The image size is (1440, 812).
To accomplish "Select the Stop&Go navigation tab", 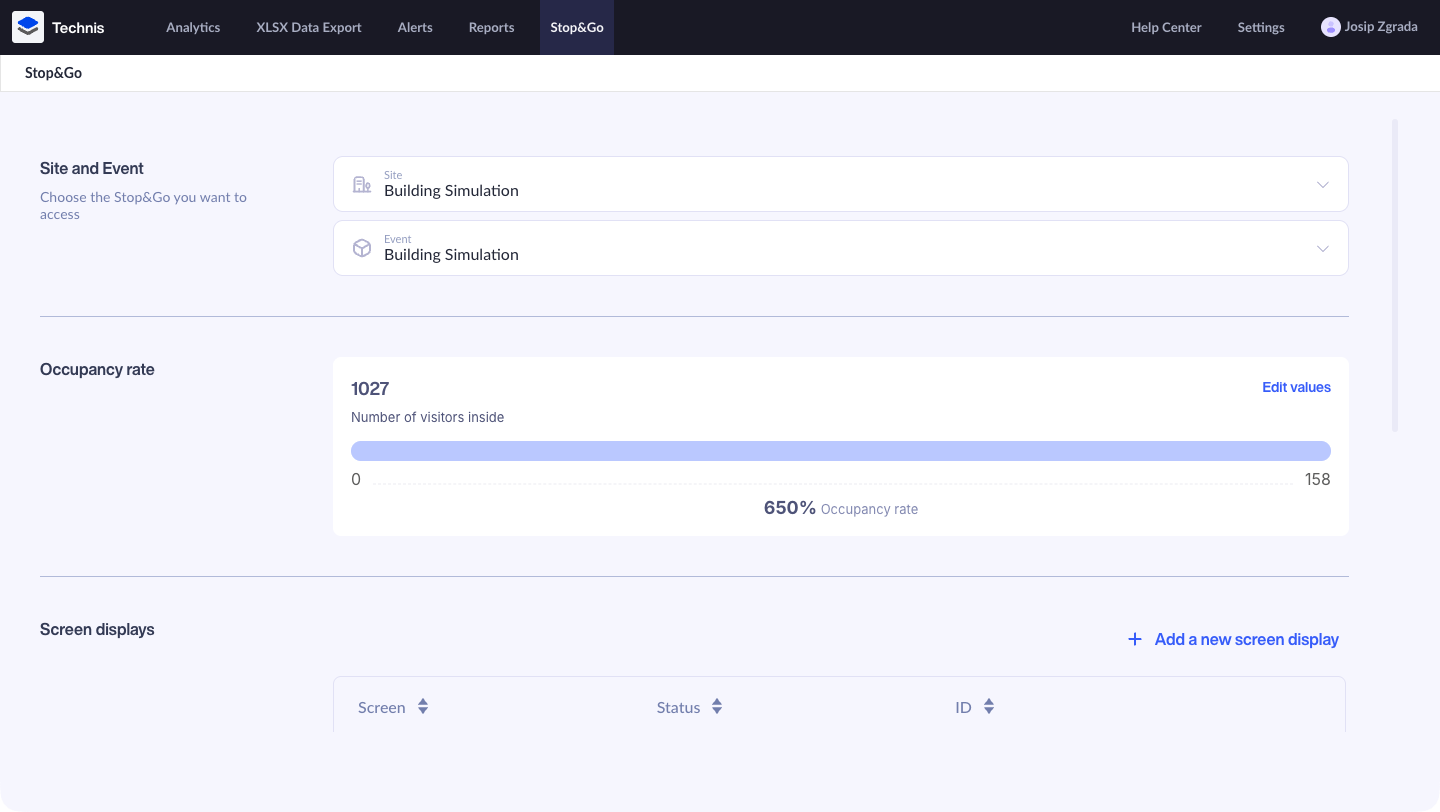I will pos(577,27).
